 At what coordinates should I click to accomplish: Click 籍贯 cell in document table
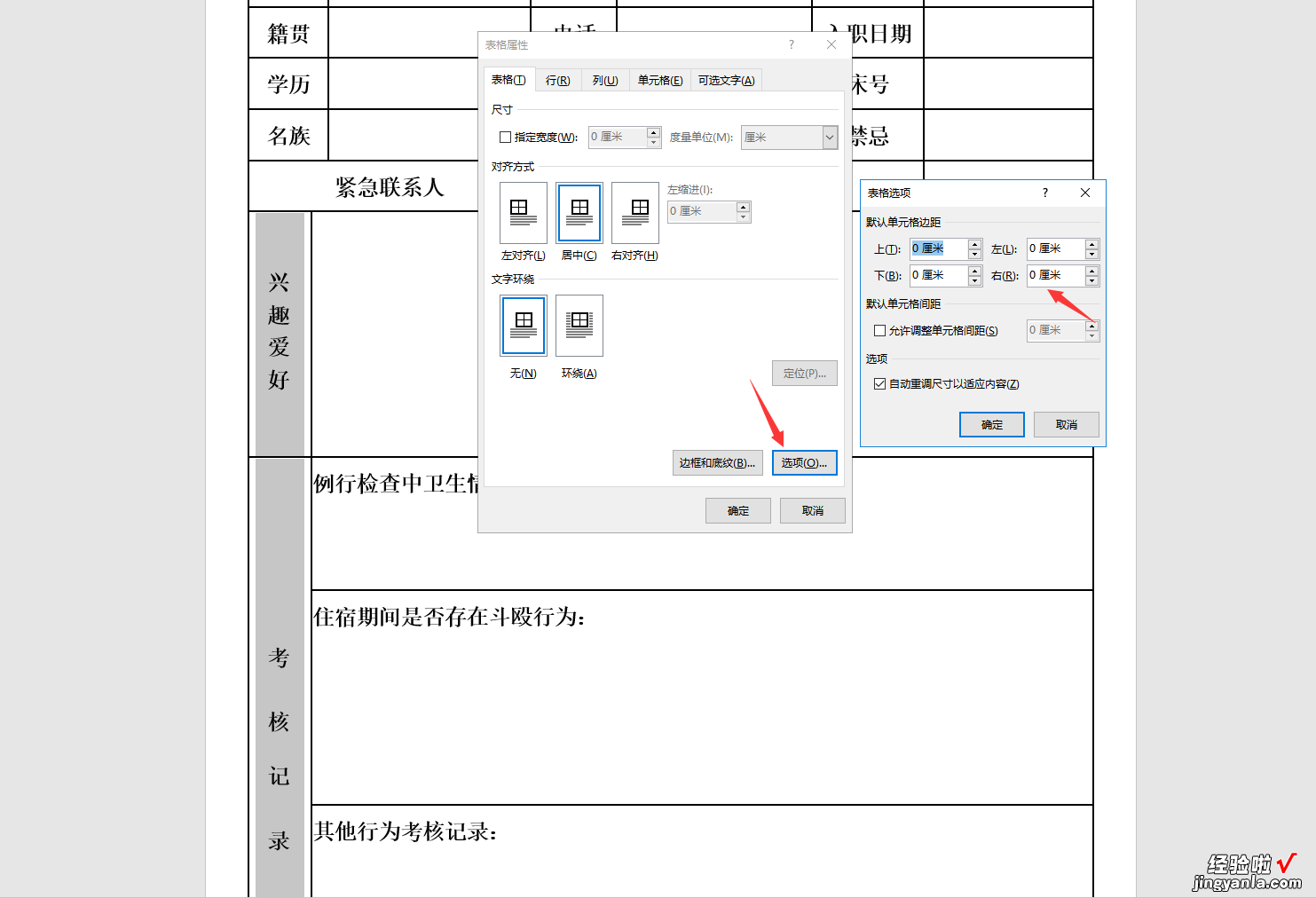click(x=288, y=34)
